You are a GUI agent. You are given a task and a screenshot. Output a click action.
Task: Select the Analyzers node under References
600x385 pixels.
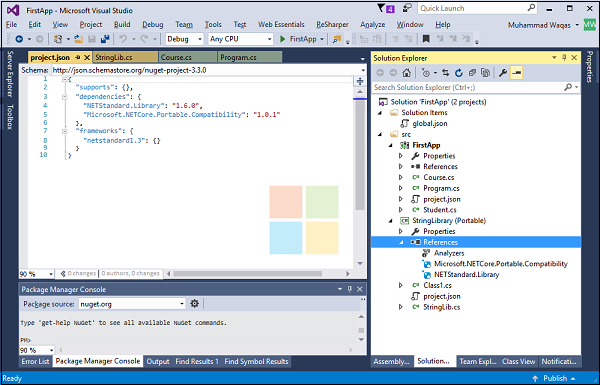[449, 253]
